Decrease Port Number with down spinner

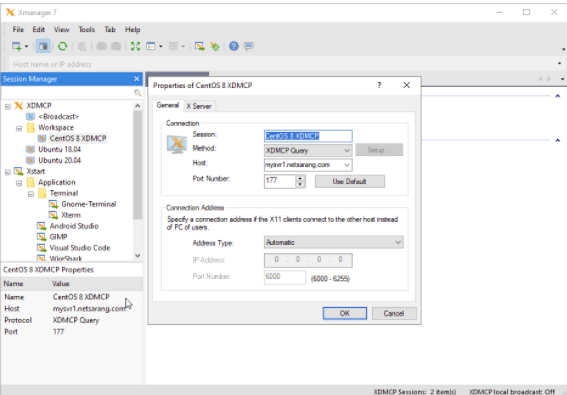[x=300, y=184]
